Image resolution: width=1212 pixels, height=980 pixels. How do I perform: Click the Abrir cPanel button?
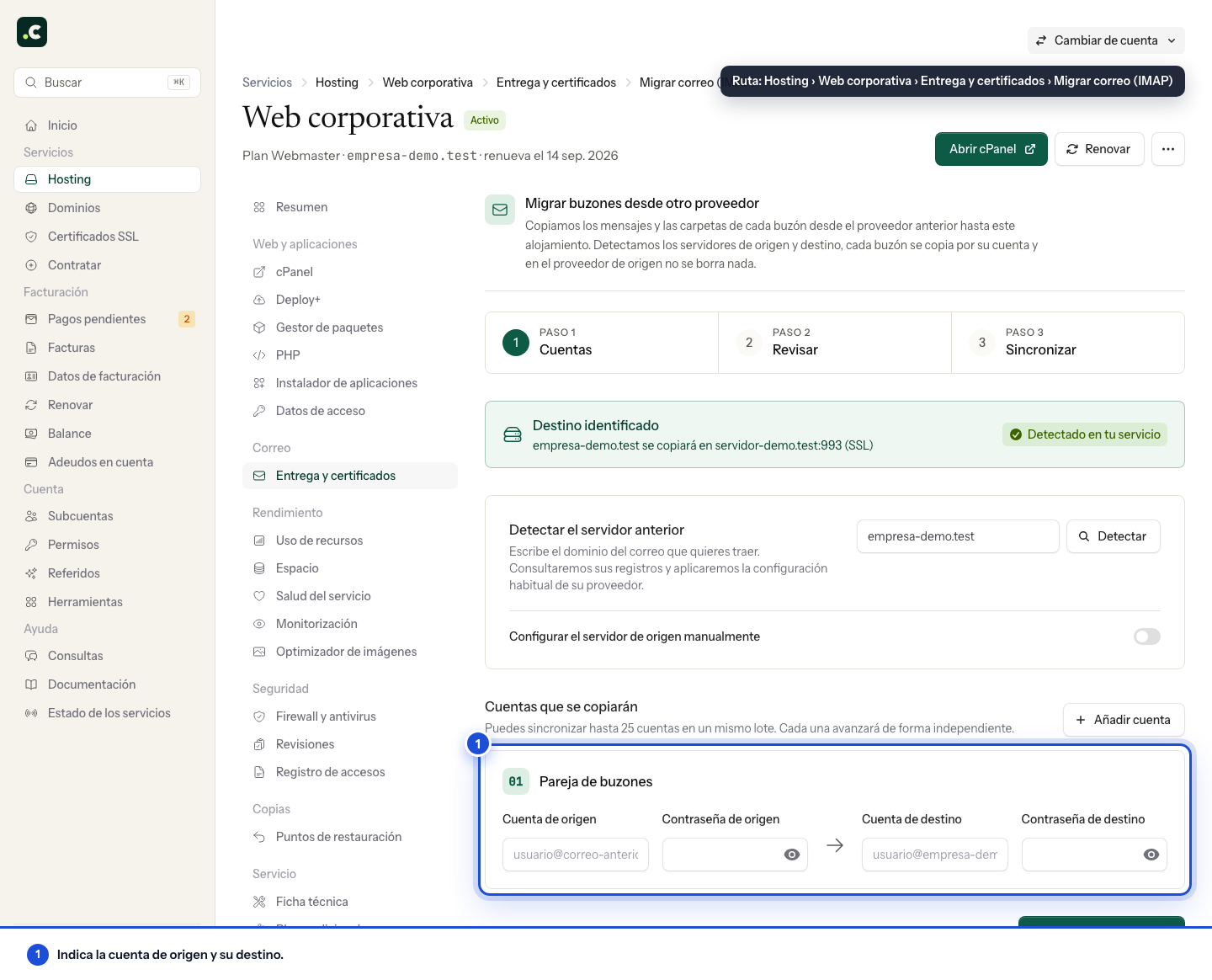[991, 149]
